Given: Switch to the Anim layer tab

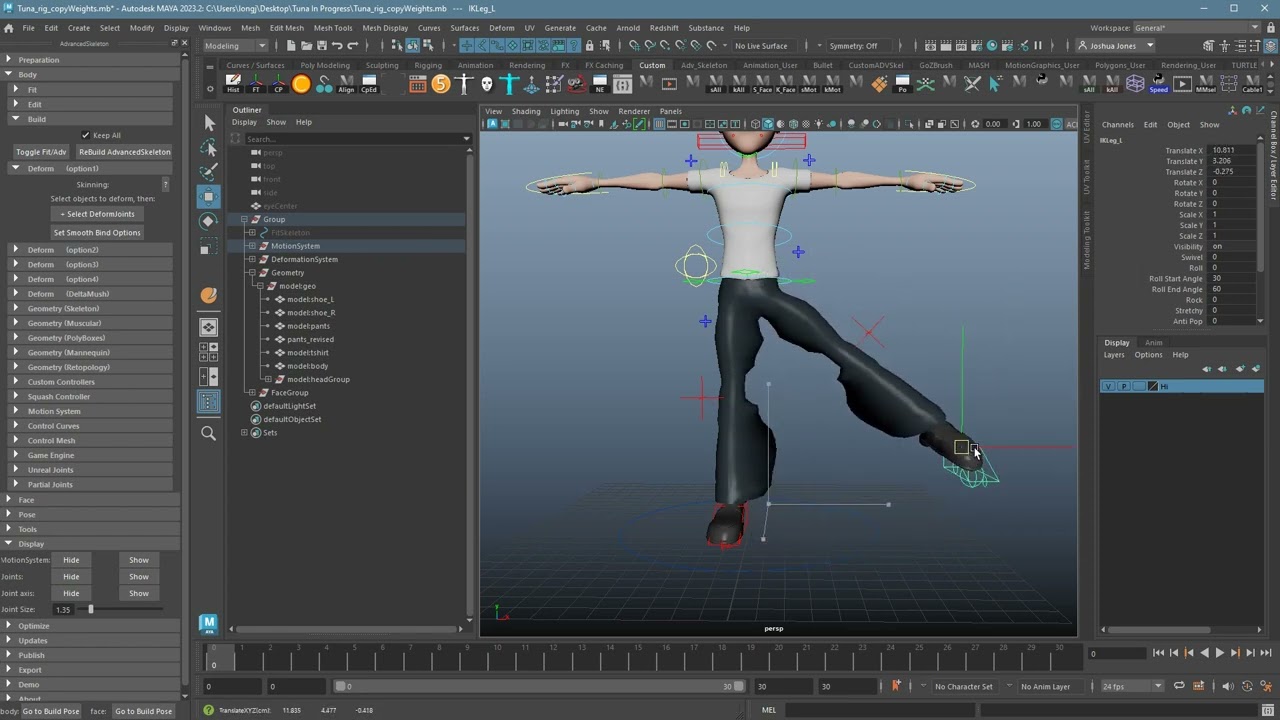Looking at the screenshot, I should (1153, 343).
